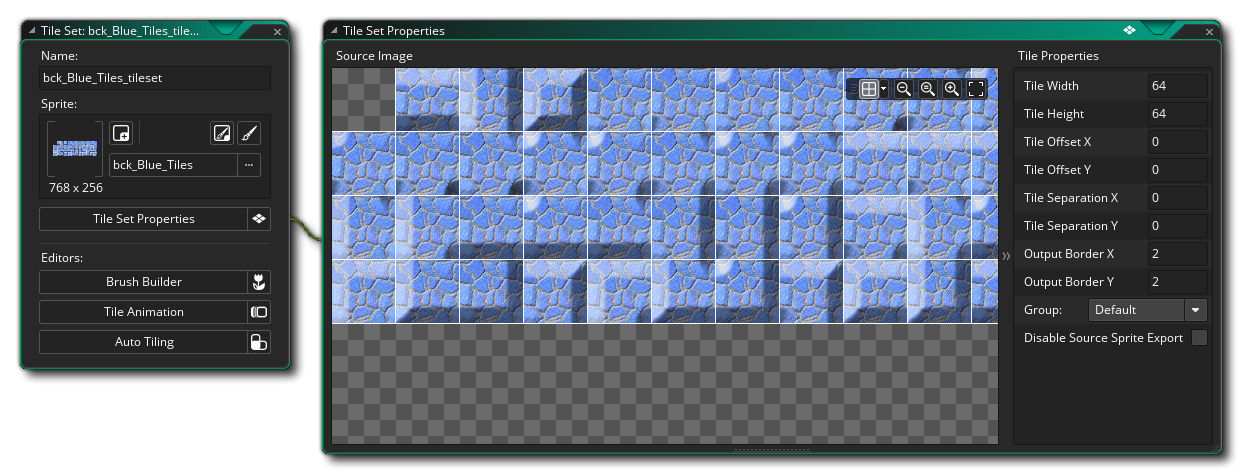The width and height of the screenshot is (1242, 474).
Task: Zoom in on the source image
Action: pyautogui.click(x=952, y=89)
